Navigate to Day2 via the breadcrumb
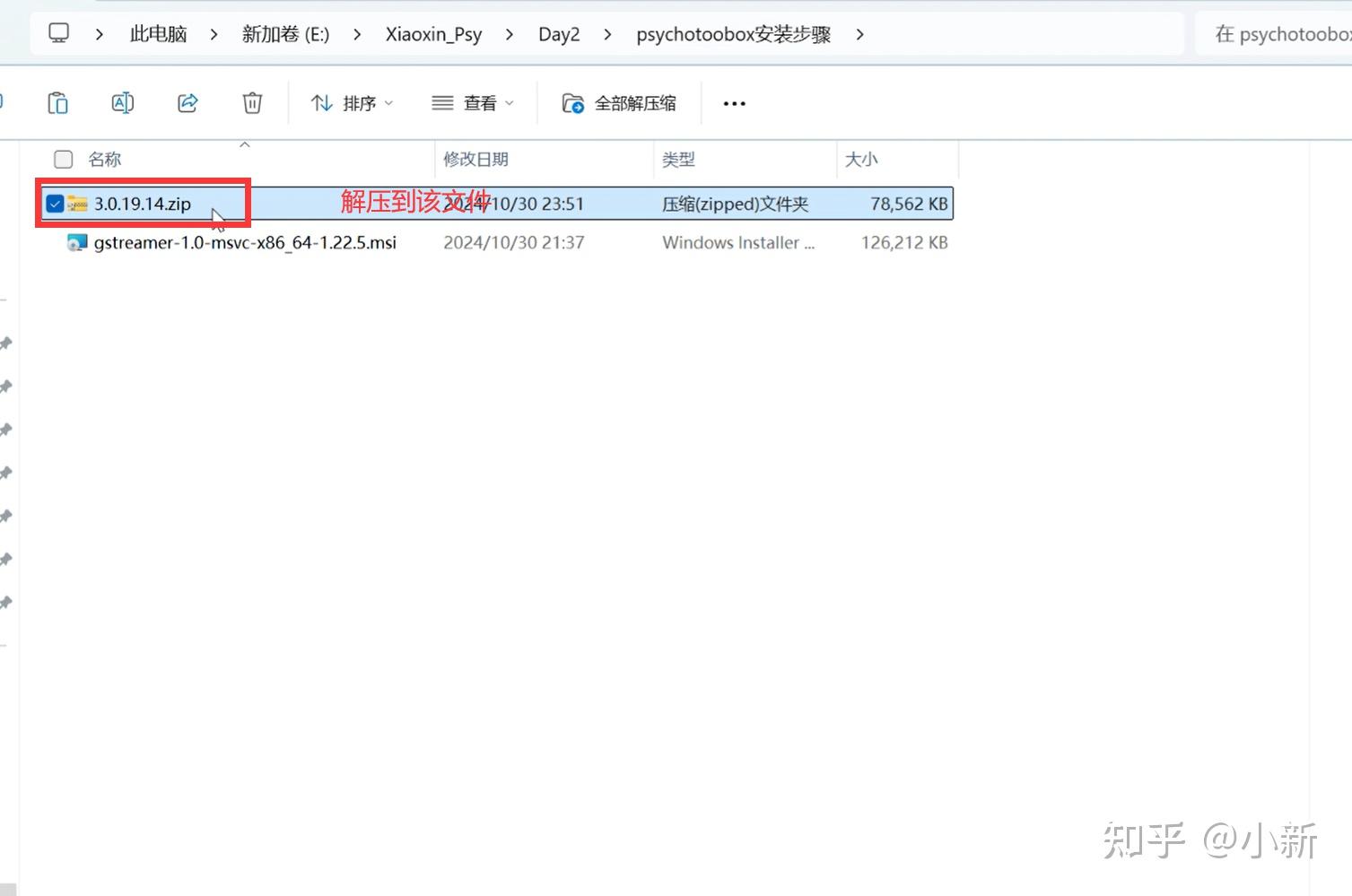 [x=558, y=33]
